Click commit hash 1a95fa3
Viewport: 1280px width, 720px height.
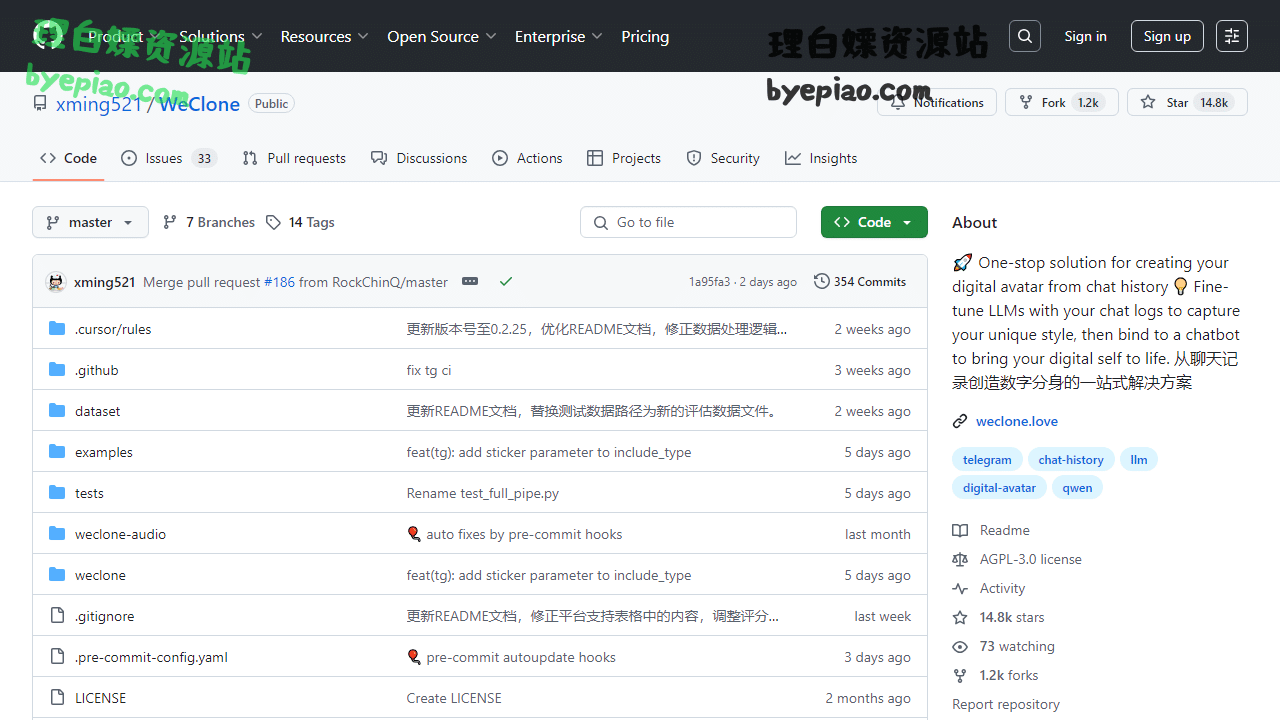pyautogui.click(x=709, y=282)
